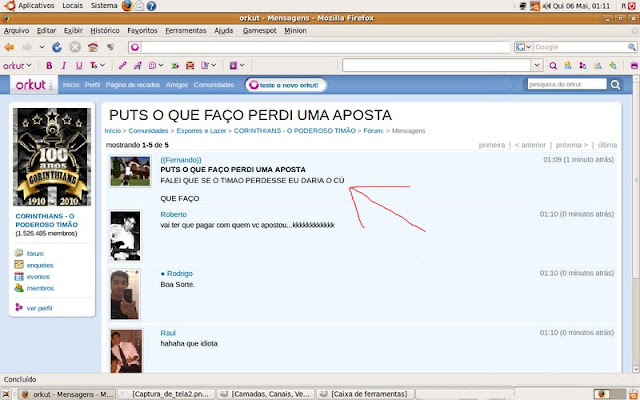The height and width of the screenshot is (400, 640).
Task: Click the orkut search magnifier button
Action: [x=616, y=84]
